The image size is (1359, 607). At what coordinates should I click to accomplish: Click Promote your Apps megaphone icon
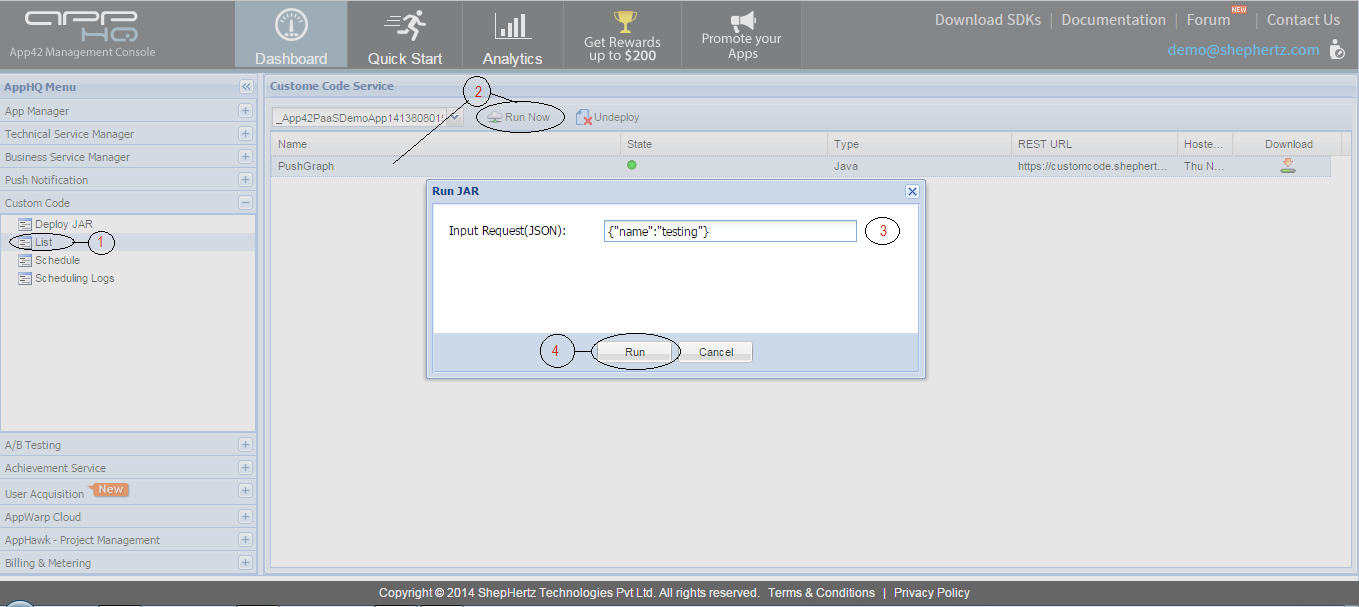click(742, 19)
